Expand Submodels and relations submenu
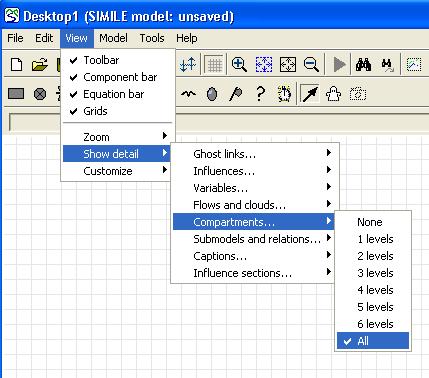Image resolution: width=429 pixels, height=378 pixels. coord(253,239)
